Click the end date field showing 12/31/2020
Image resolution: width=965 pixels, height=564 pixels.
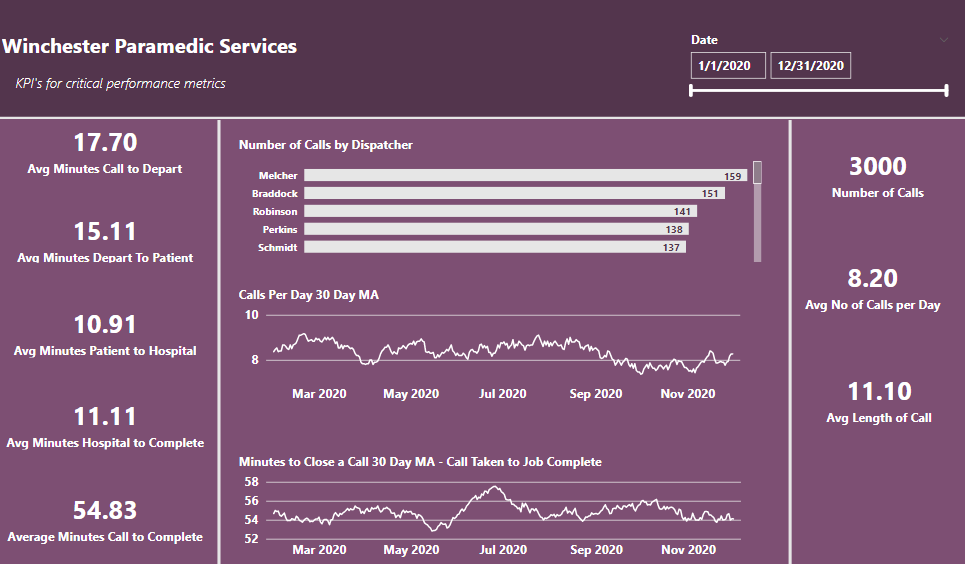click(810, 66)
